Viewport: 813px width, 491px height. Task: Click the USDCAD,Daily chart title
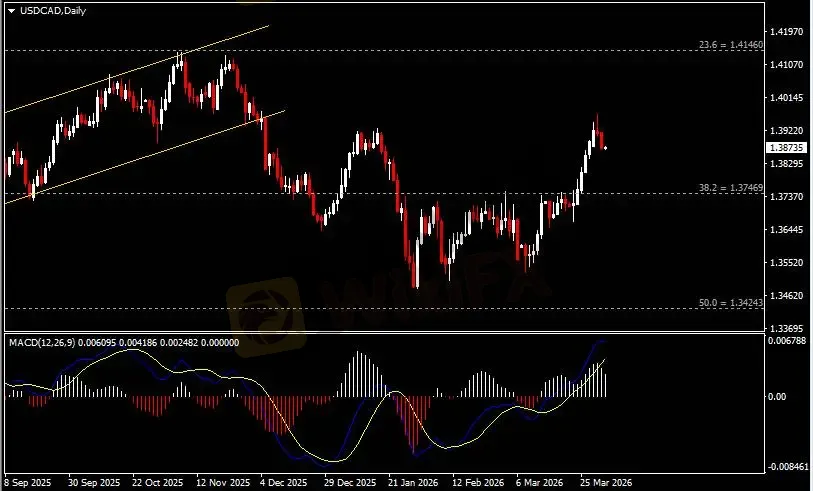[53, 10]
